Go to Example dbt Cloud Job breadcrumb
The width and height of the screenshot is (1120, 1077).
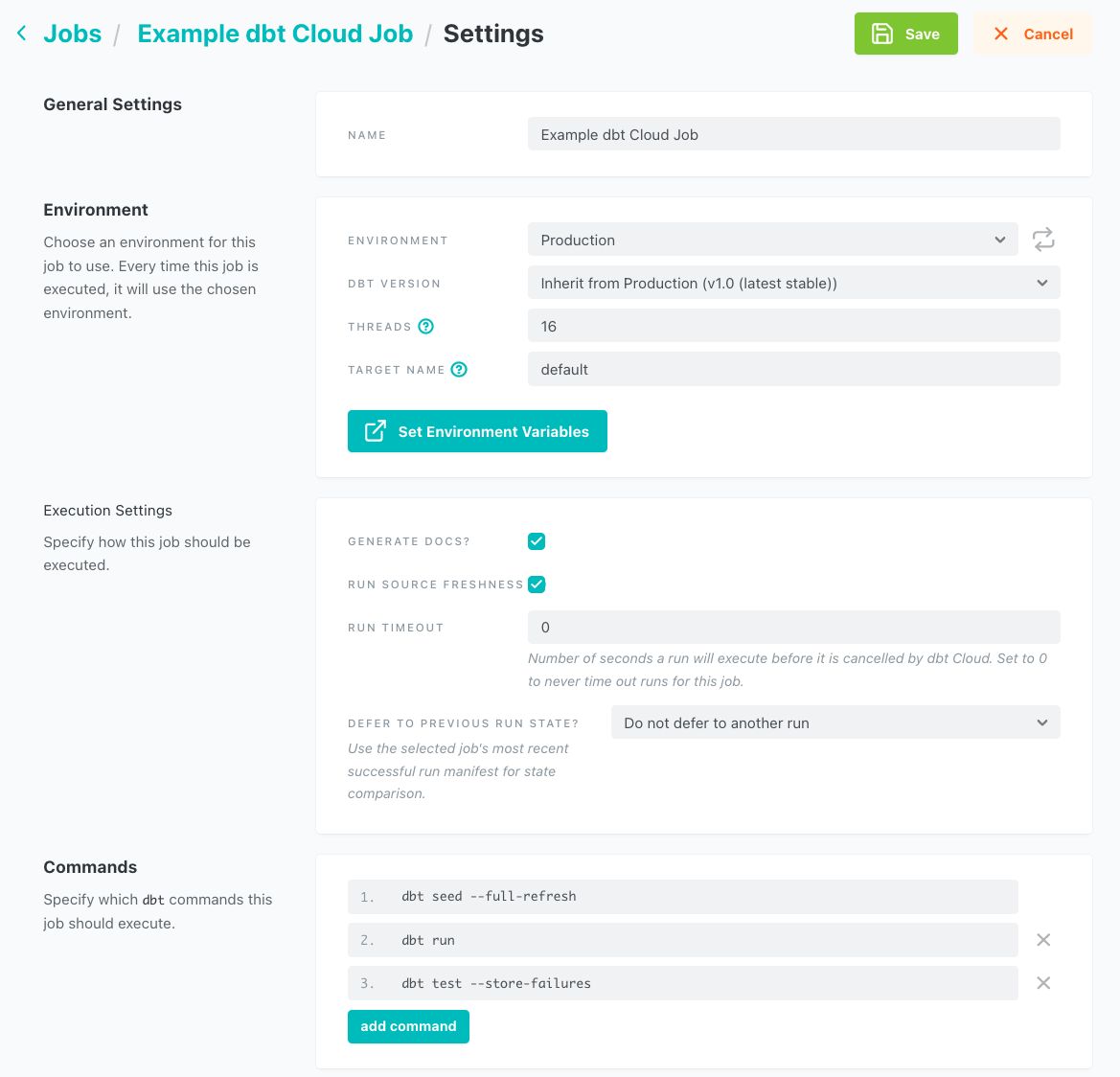[275, 34]
